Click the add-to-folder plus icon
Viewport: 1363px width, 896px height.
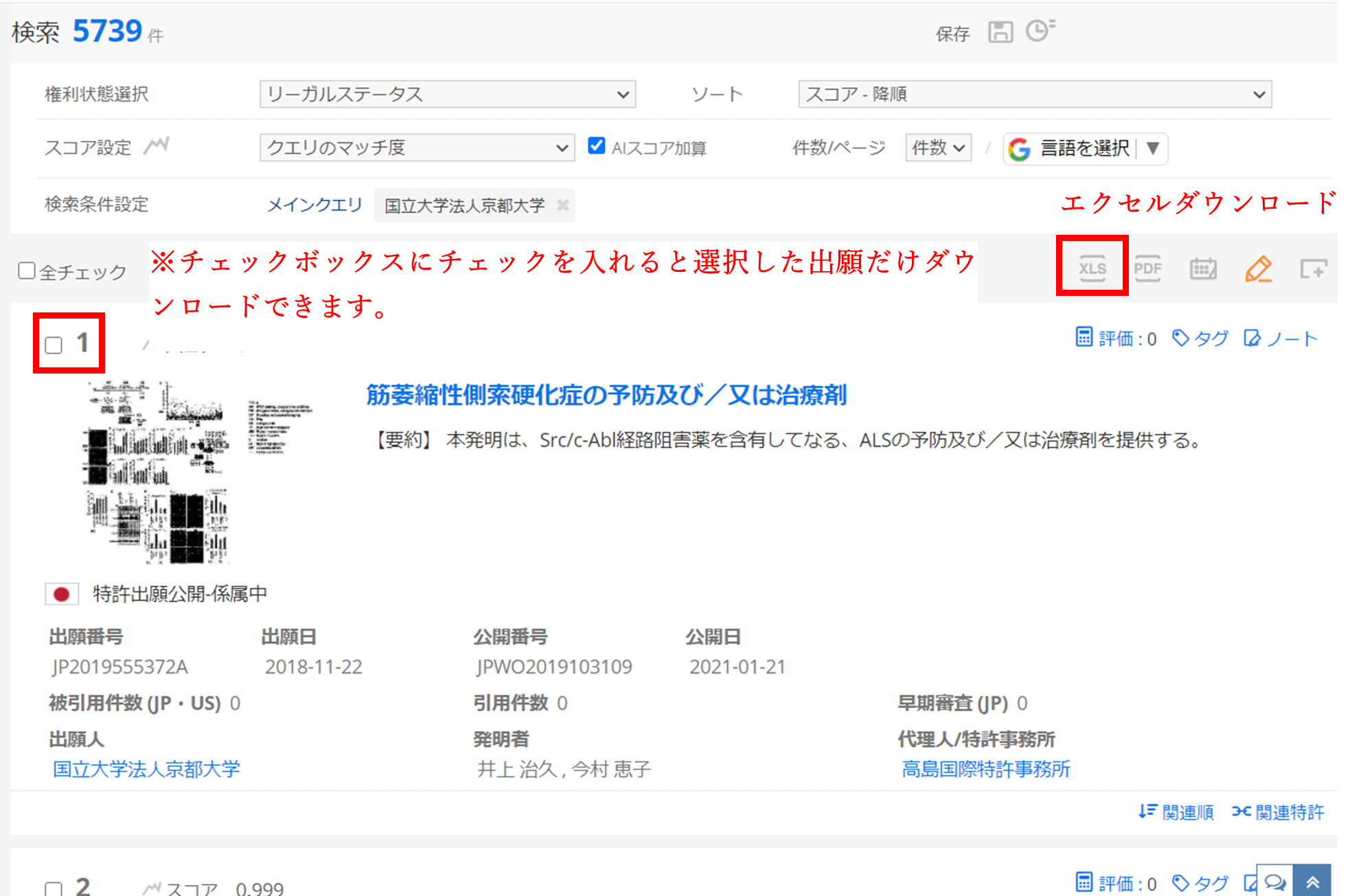(x=1313, y=268)
